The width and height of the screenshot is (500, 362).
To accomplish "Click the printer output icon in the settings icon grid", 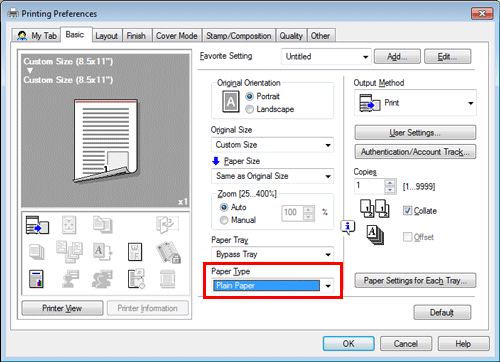I will 37,225.
